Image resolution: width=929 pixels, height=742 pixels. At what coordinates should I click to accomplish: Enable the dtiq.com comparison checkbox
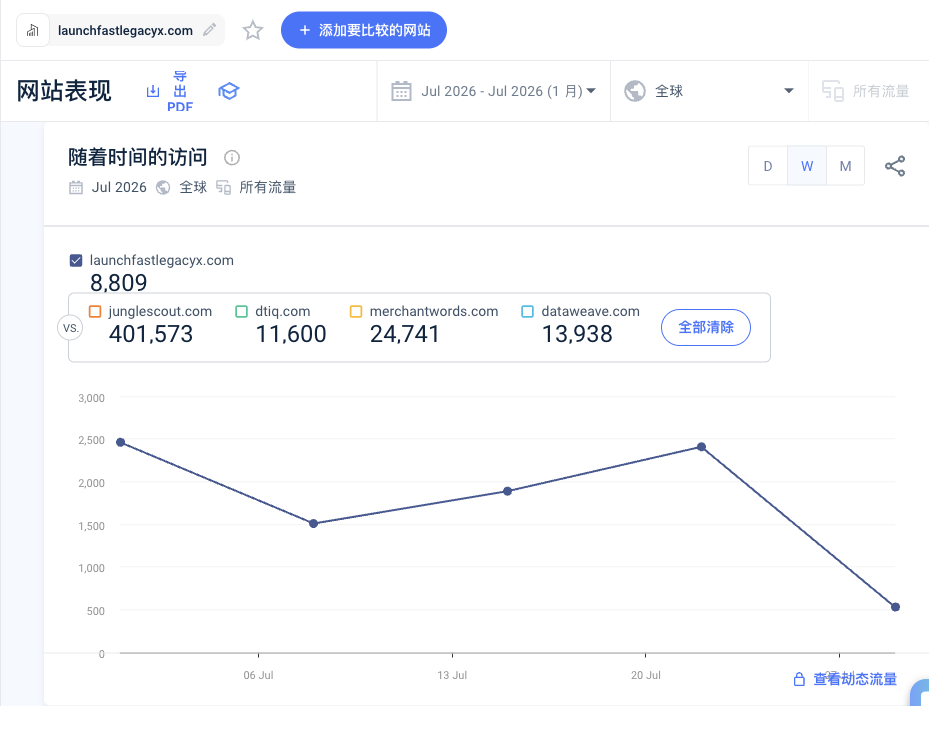coord(241,311)
